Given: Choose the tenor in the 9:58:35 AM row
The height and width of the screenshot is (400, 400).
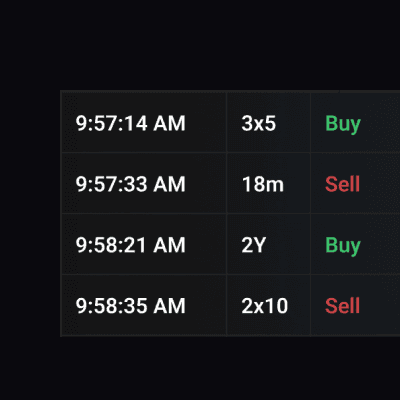Looking at the screenshot, I should click(x=269, y=305).
